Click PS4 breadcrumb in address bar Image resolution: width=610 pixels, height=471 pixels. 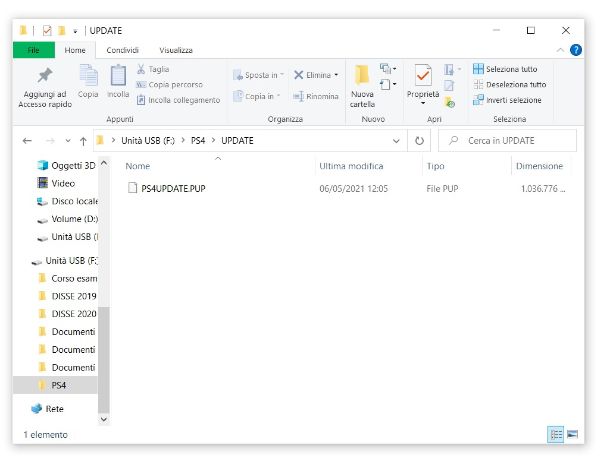(x=198, y=141)
